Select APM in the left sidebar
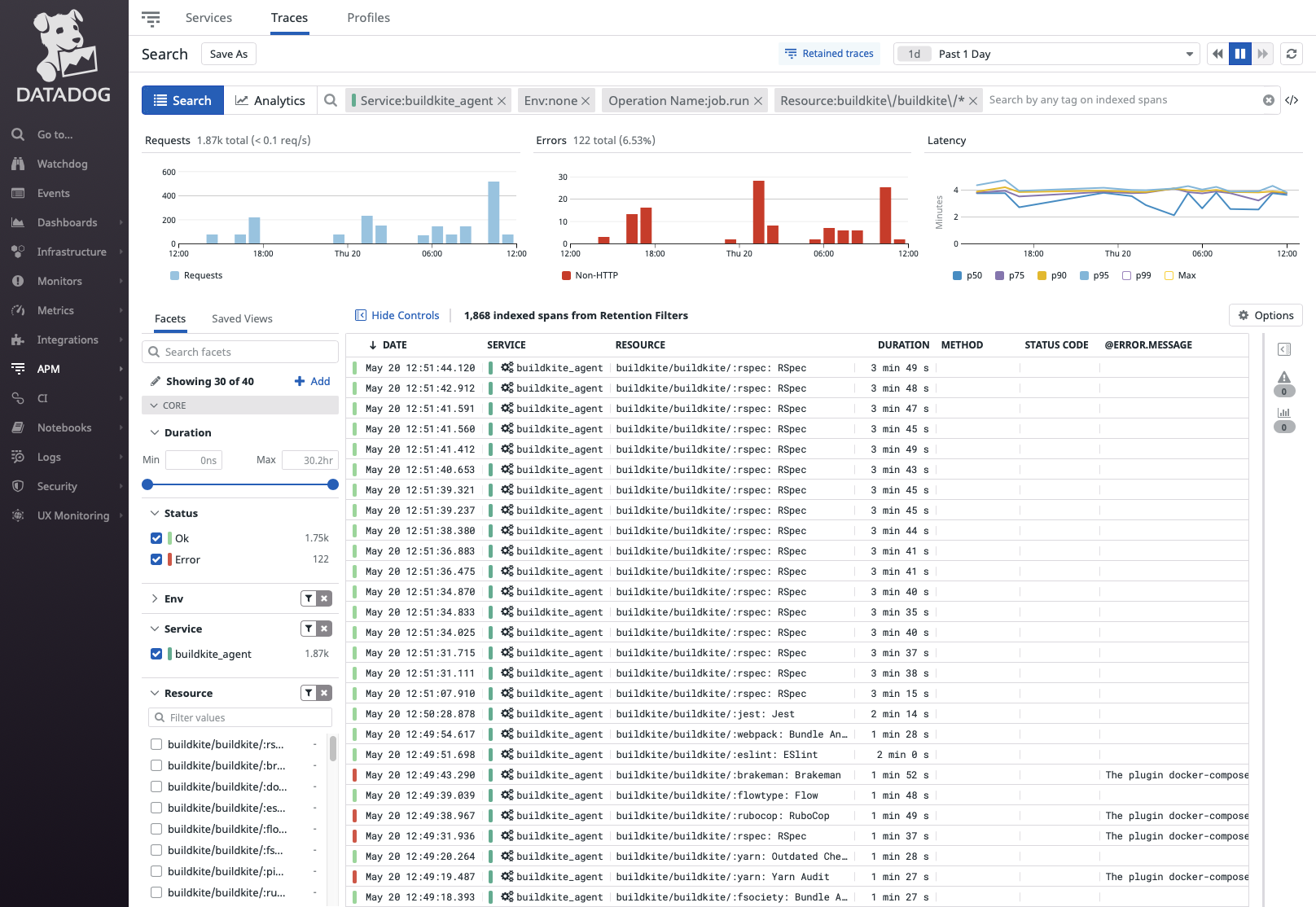Image resolution: width=1316 pixels, height=907 pixels. coord(48,369)
